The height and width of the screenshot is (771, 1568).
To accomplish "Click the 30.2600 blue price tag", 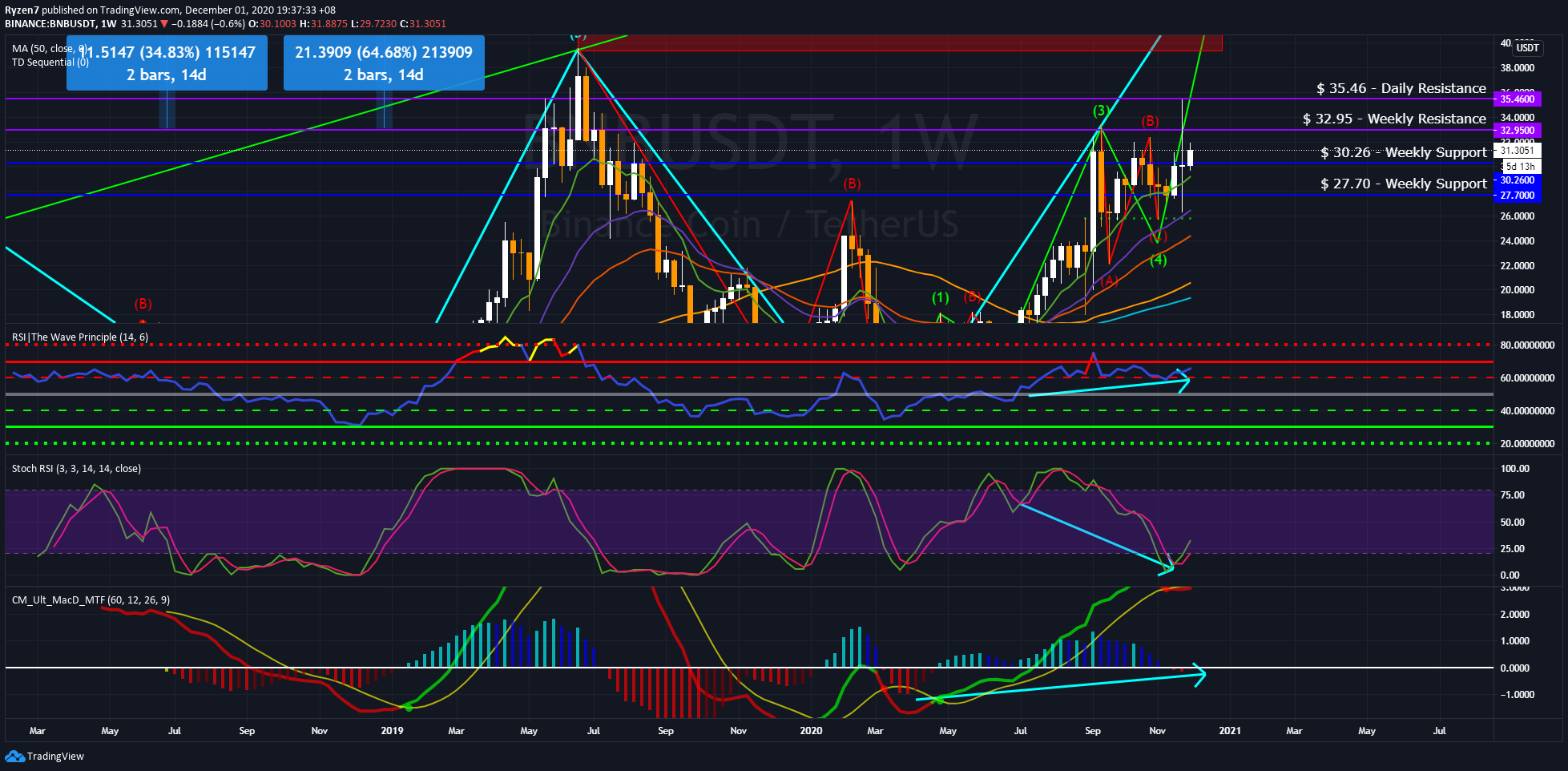I will 1518,180.
